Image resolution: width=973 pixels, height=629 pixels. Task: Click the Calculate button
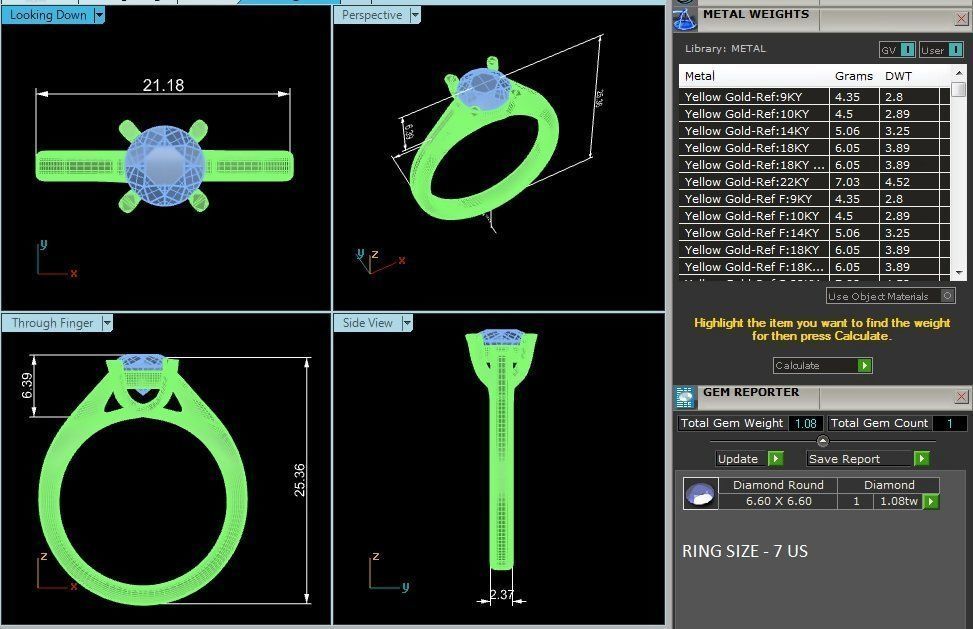tap(823, 365)
